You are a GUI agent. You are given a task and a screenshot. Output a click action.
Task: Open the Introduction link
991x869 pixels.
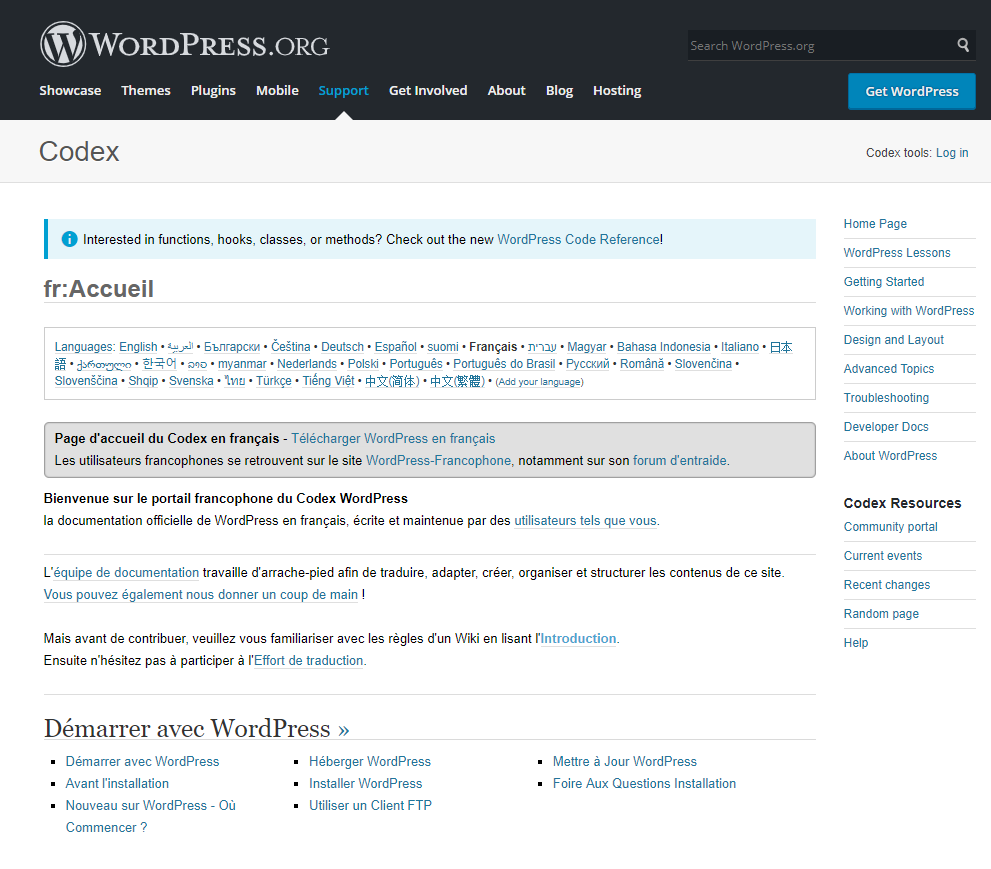[578, 638]
